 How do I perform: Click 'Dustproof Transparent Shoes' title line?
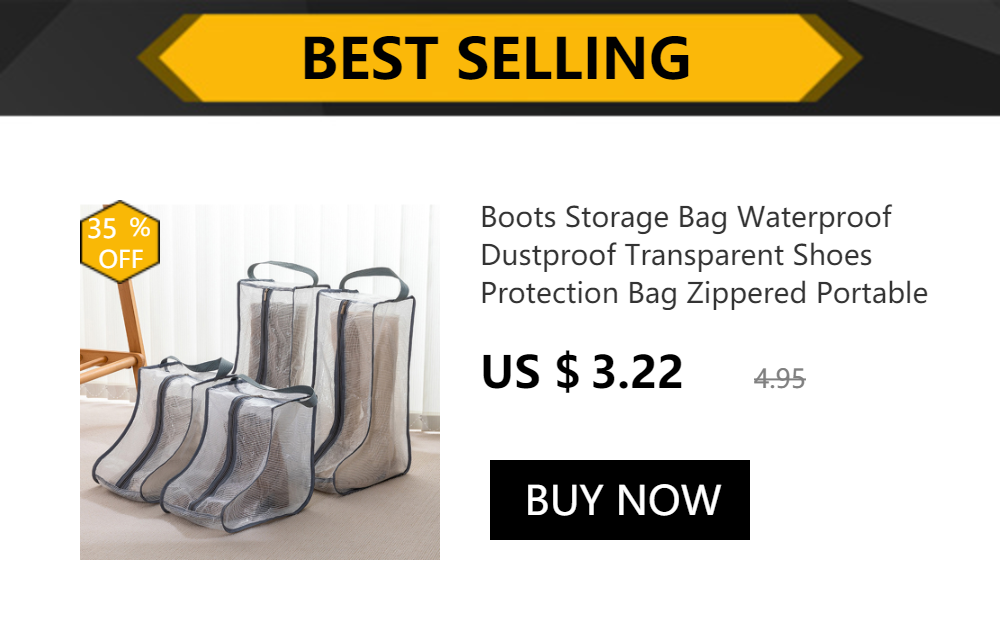(676, 256)
